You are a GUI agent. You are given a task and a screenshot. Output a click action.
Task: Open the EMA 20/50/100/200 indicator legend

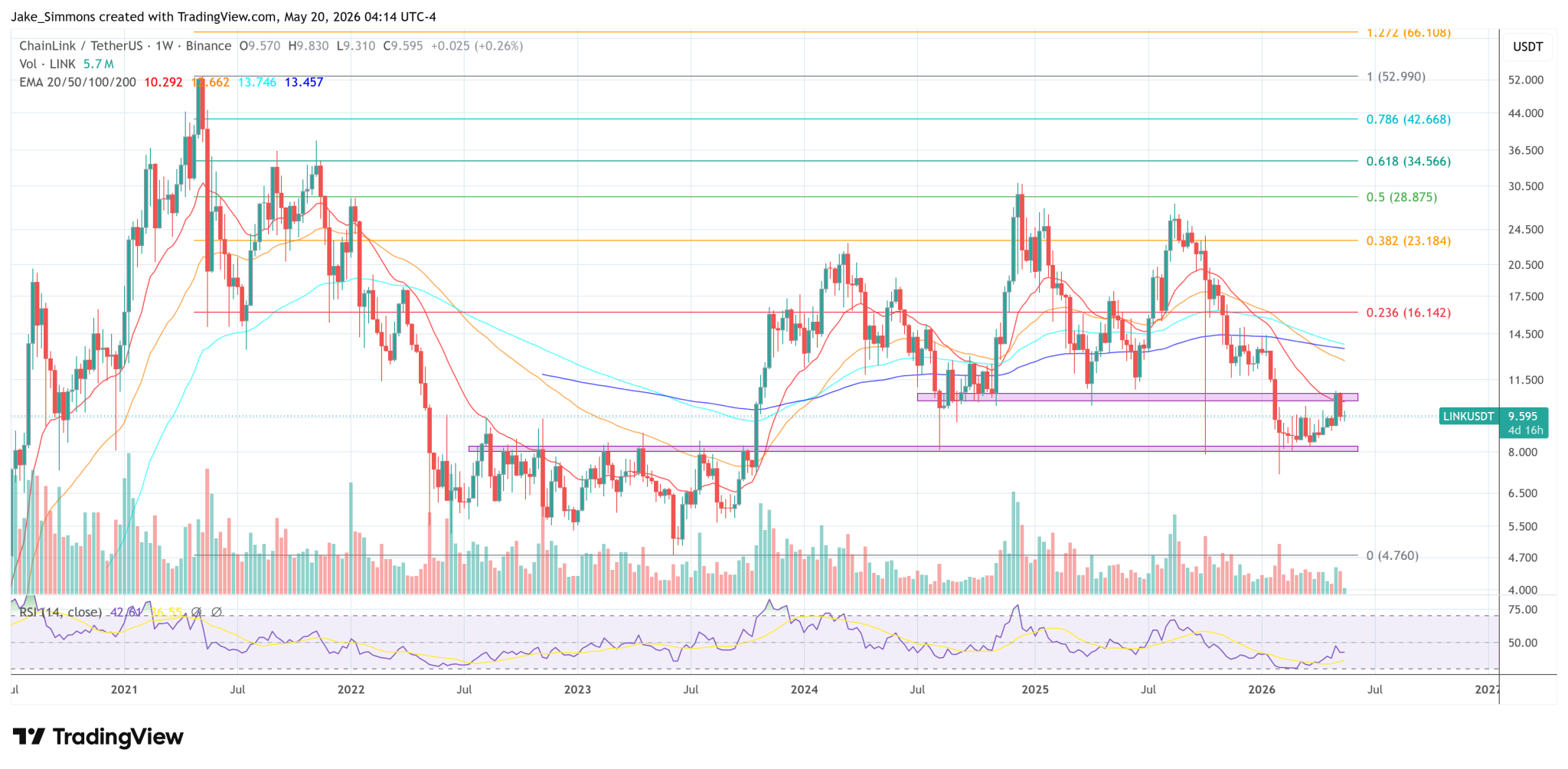77,82
